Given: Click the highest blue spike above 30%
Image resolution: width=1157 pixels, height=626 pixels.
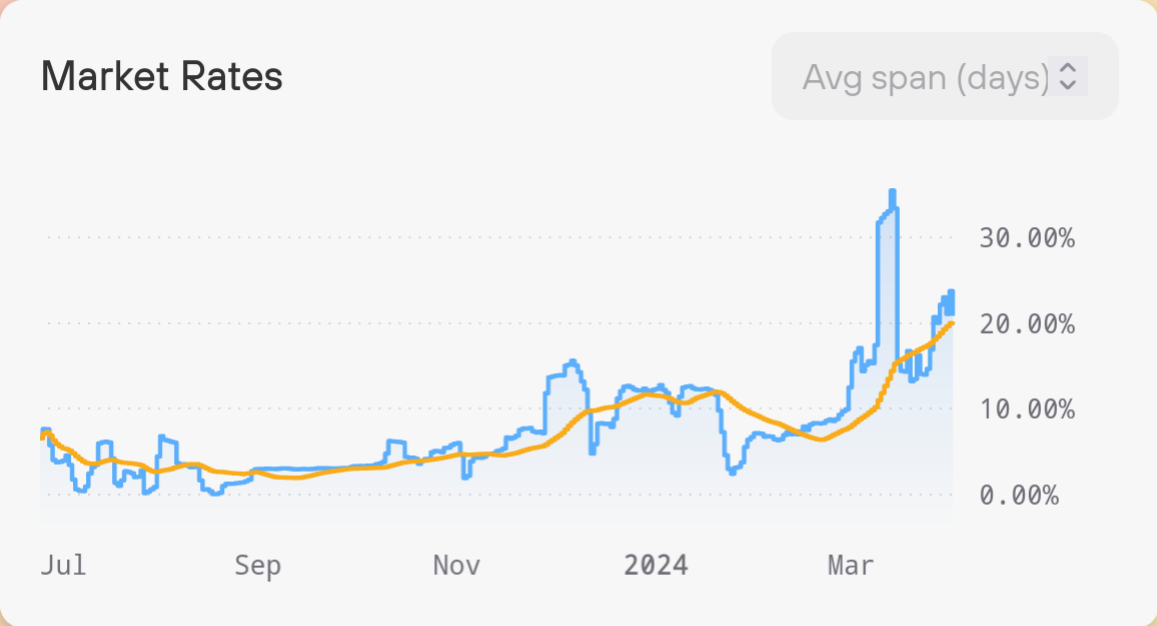Looking at the screenshot, I should pos(892,192).
